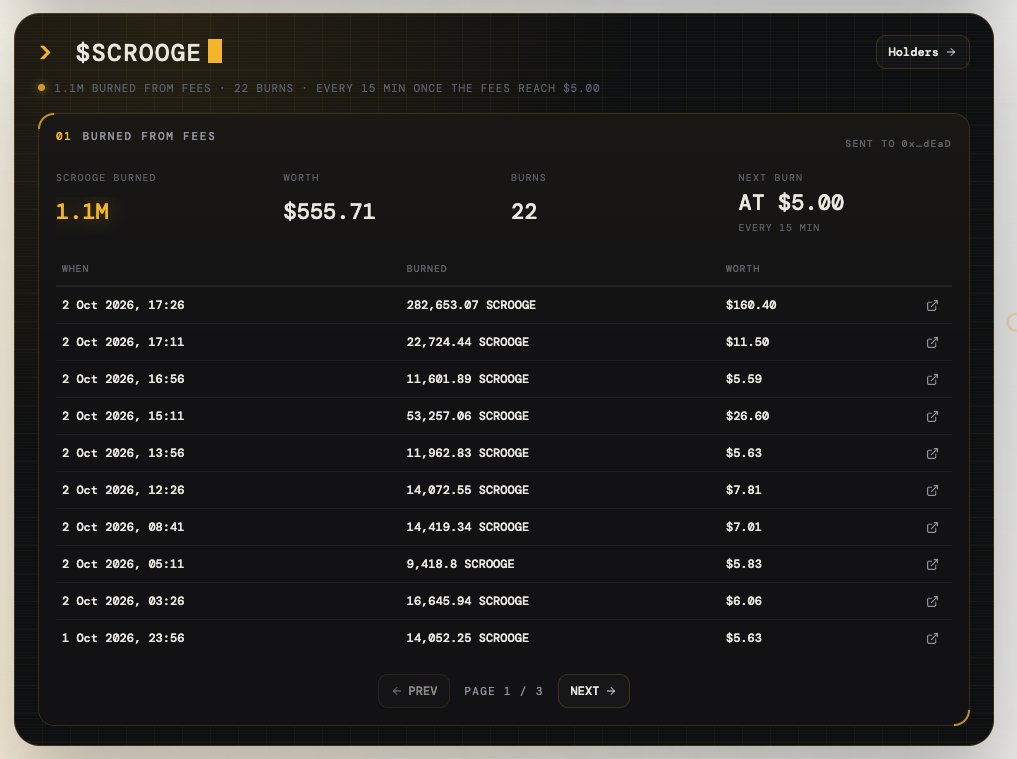Click the $6.06 worth cell
1017x759 pixels.
pyautogui.click(x=744, y=601)
